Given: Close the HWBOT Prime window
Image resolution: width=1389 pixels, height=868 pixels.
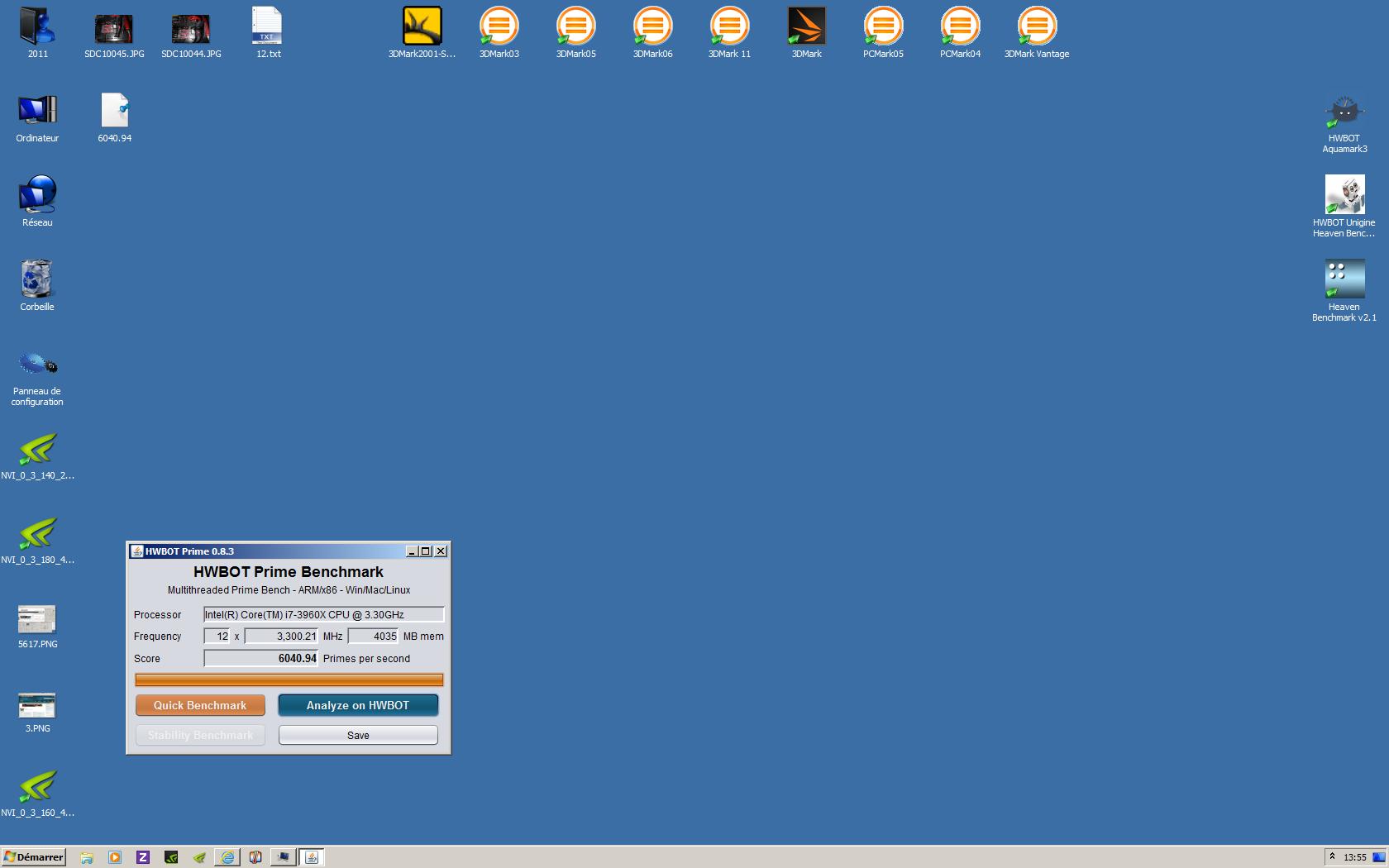Looking at the screenshot, I should 441,551.
